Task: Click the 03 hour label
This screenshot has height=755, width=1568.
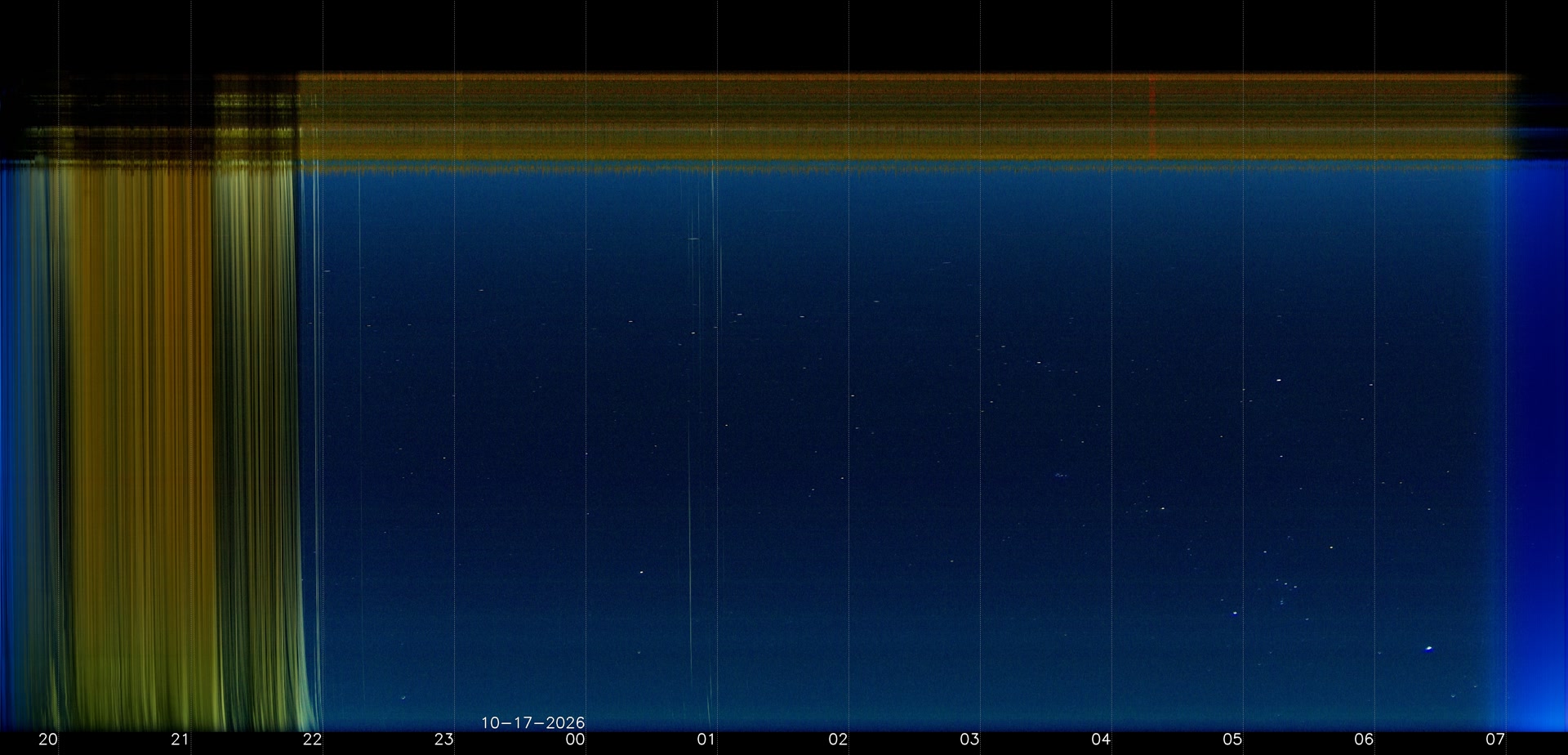Action: 969,739
